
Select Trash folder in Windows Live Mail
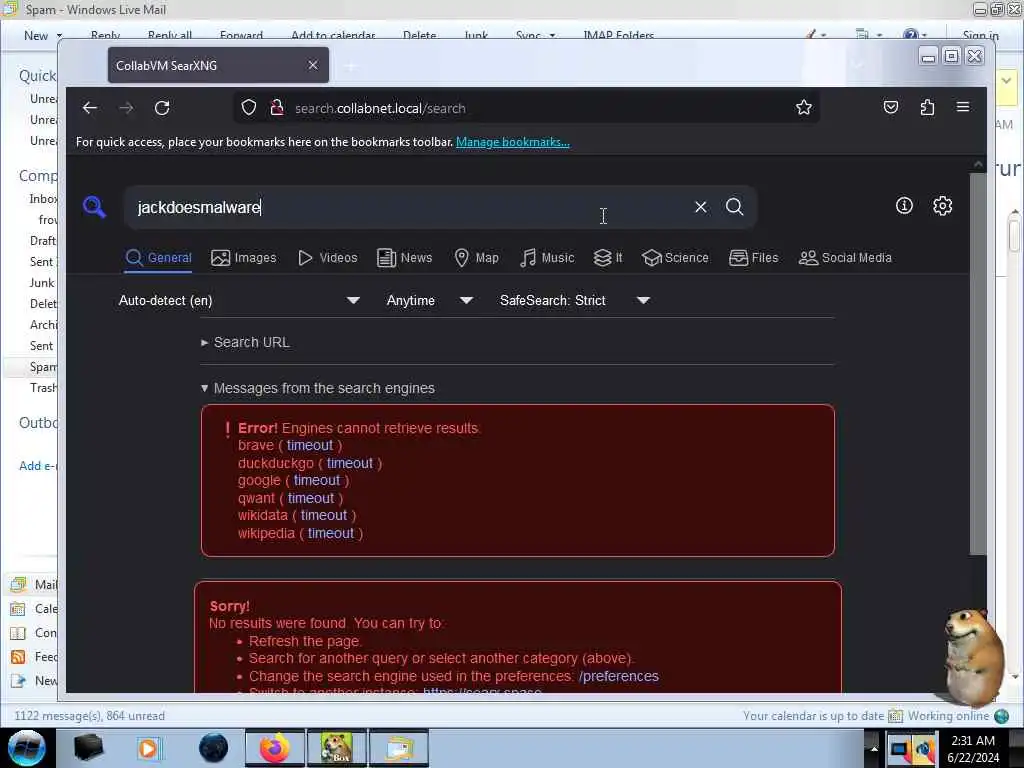click(43, 388)
